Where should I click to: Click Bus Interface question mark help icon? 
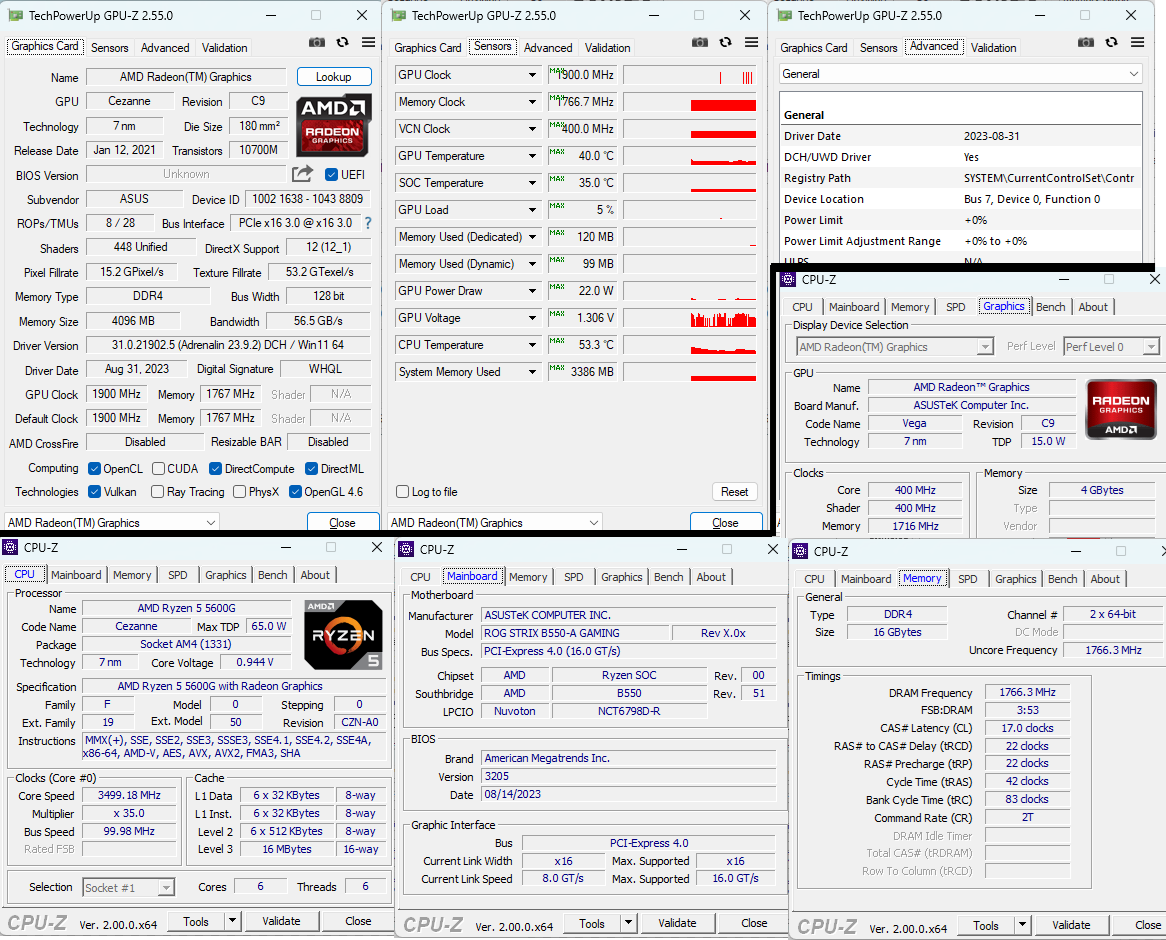367,223
